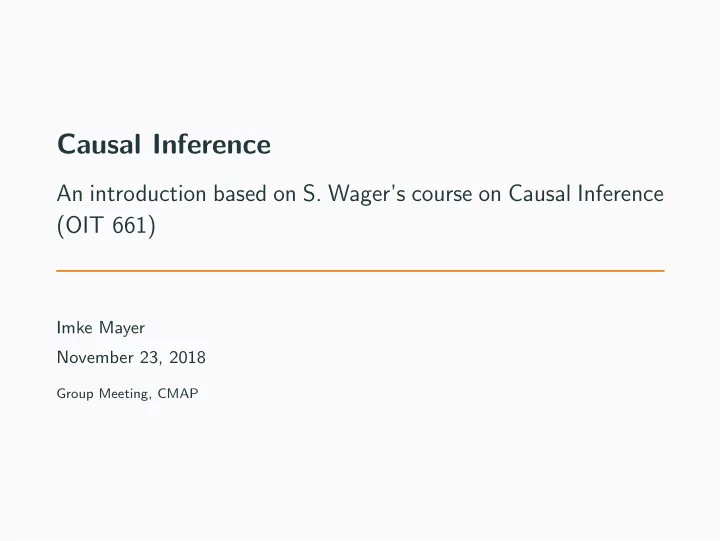Click the author name "Imke Mayer"
Image resolution: width=720 pixels, height=541 pixels.
[x=101, y=328]
